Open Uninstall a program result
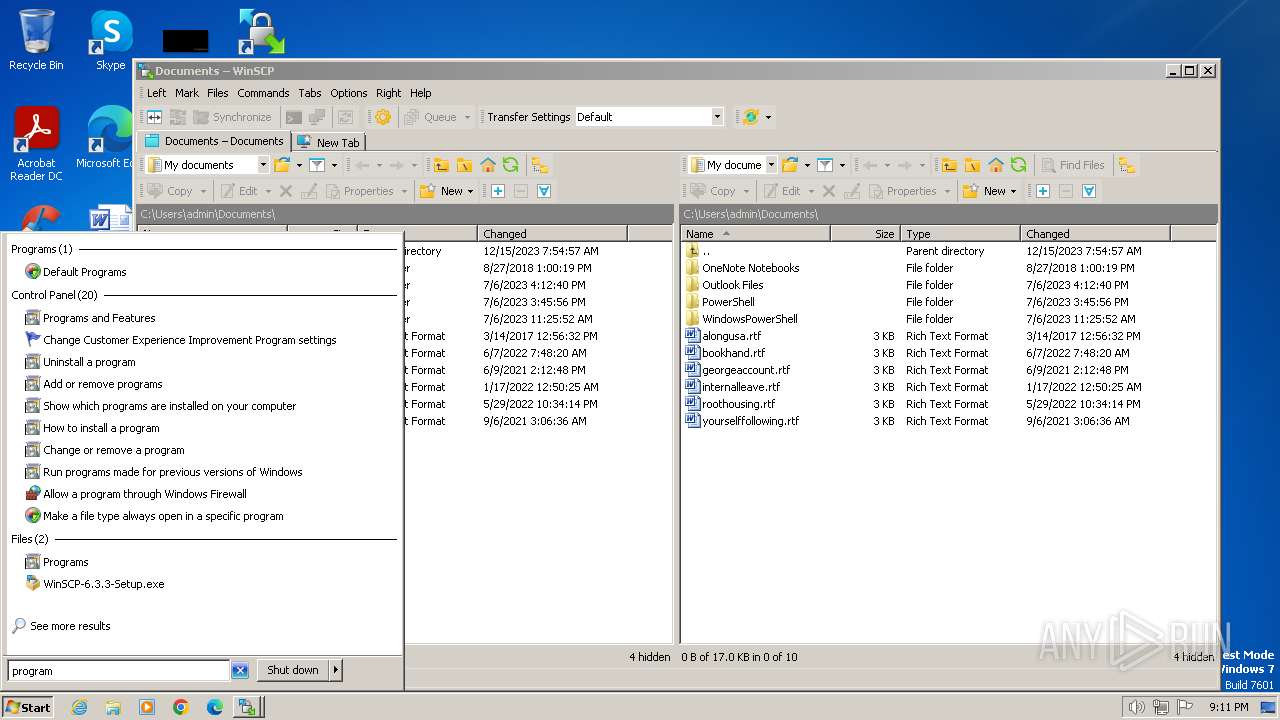 (x=89, y=362)
